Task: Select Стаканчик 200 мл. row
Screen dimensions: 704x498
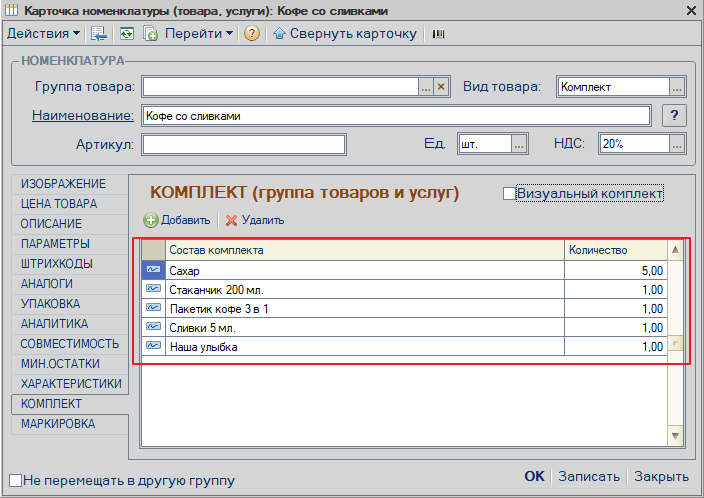Action: [x=365, y=290]
